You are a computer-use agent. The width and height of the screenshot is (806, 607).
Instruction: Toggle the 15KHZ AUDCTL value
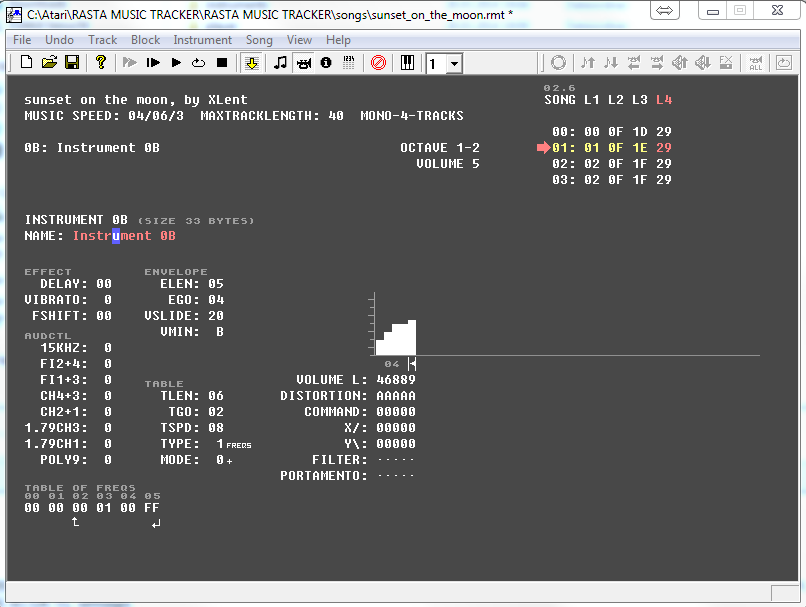click(x=108, y=348)
